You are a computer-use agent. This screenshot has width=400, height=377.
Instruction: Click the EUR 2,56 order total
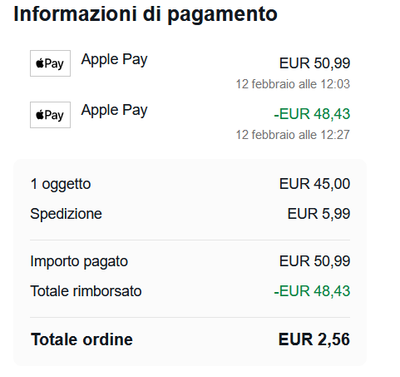tap(314, 339)
